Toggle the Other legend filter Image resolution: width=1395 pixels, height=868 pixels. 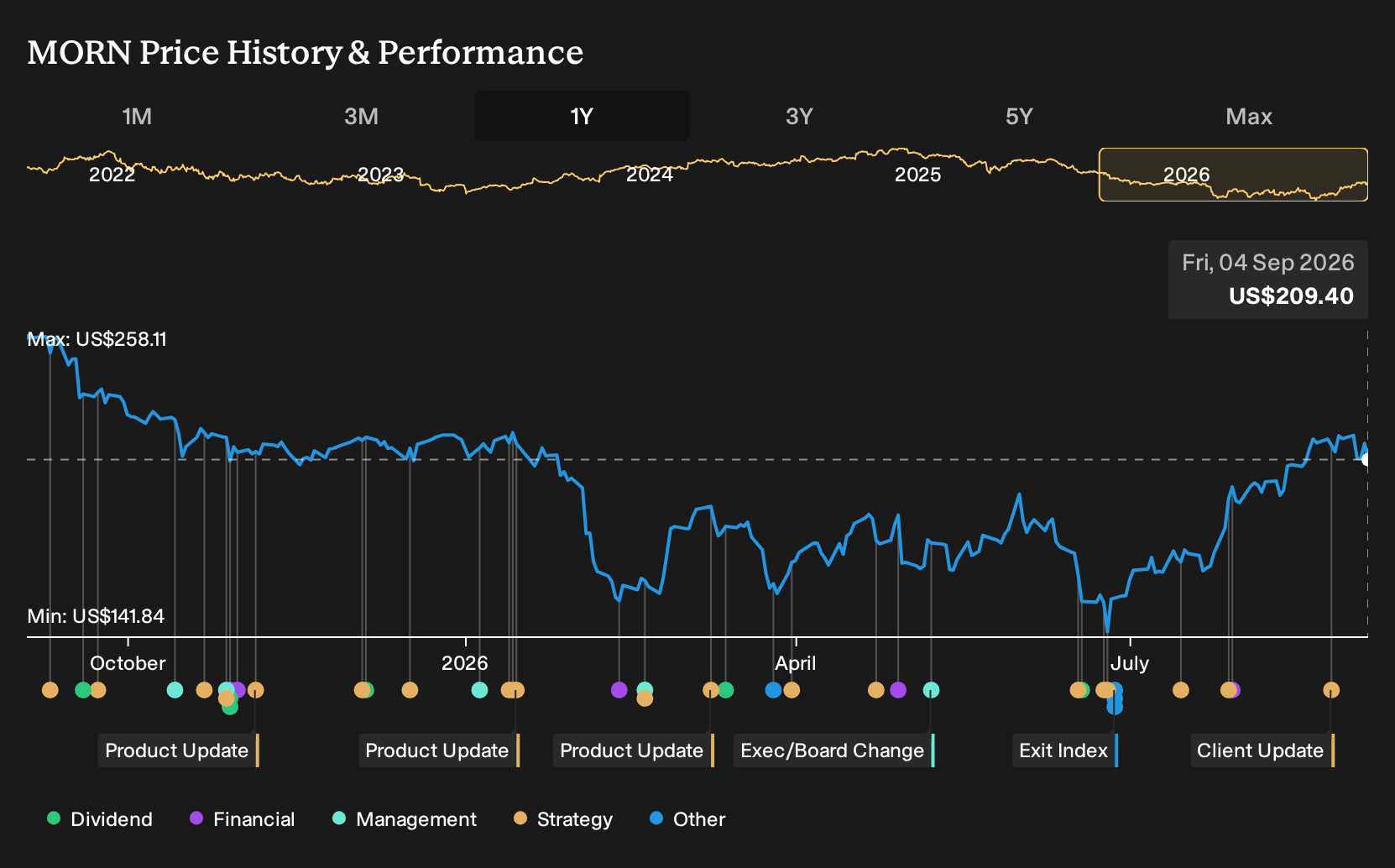687,819
